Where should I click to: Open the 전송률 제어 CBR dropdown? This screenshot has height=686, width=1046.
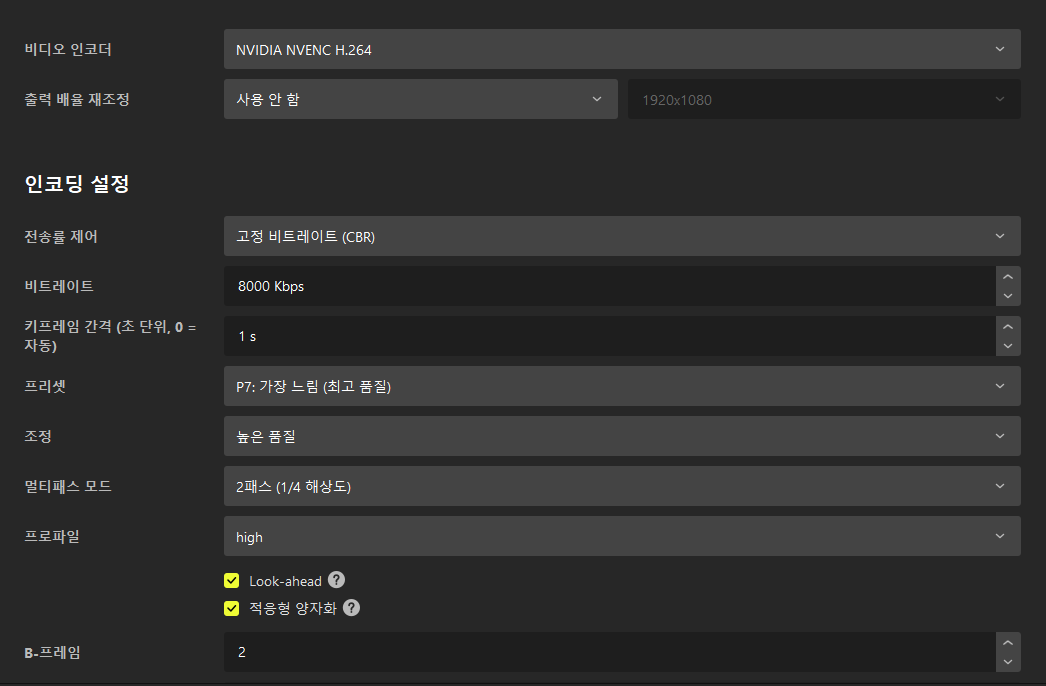pyautogui.click(x=621, y=236)
